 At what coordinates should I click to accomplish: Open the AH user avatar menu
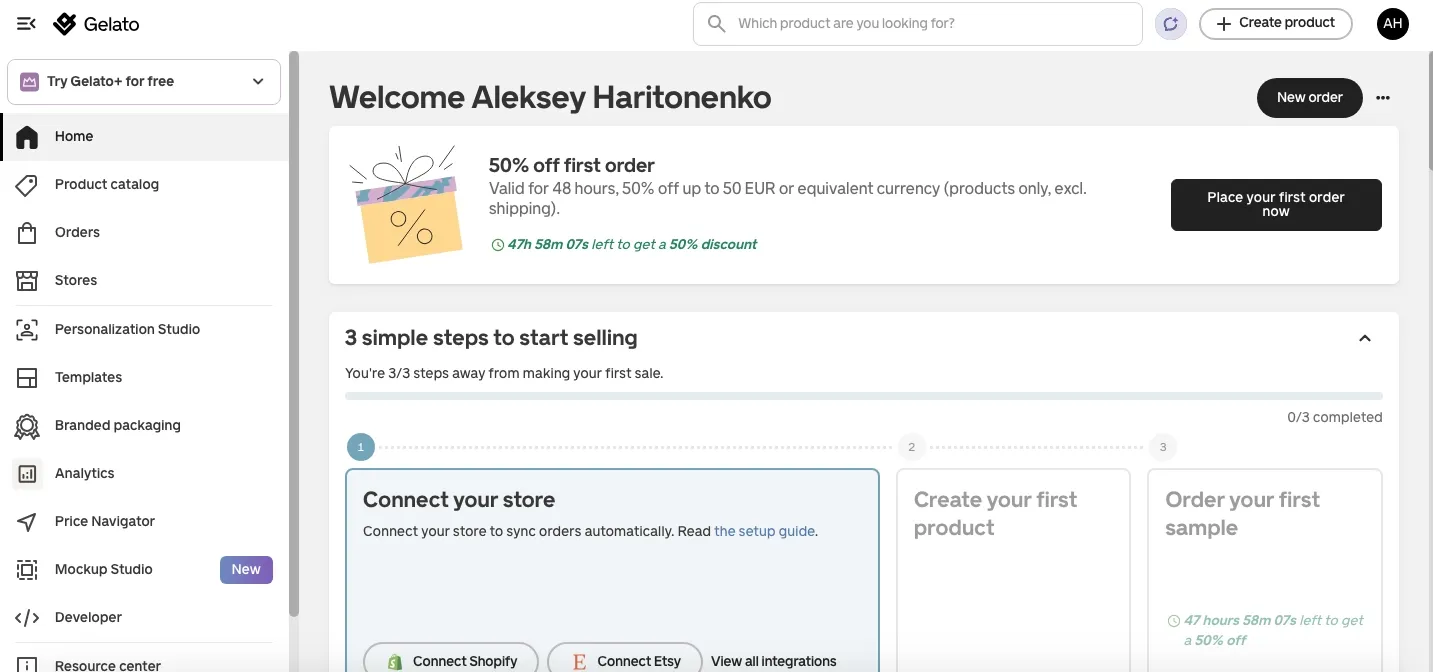pyautogui.click(x=1392, y=24)
